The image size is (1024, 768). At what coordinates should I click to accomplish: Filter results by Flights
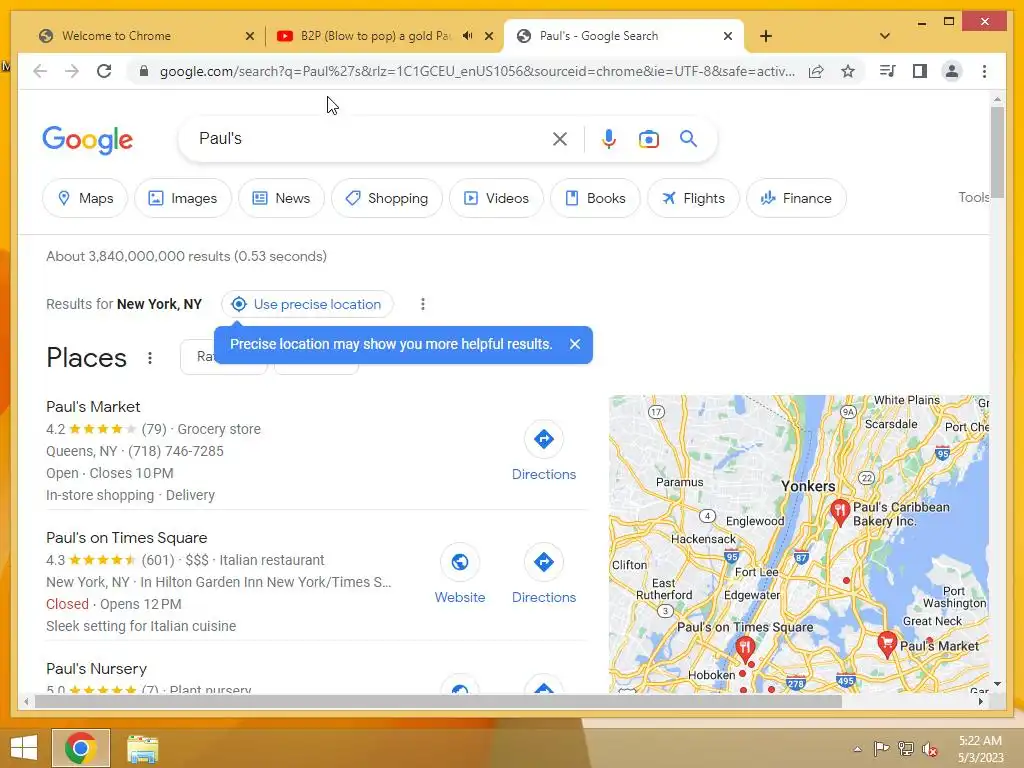coord(693,198)
